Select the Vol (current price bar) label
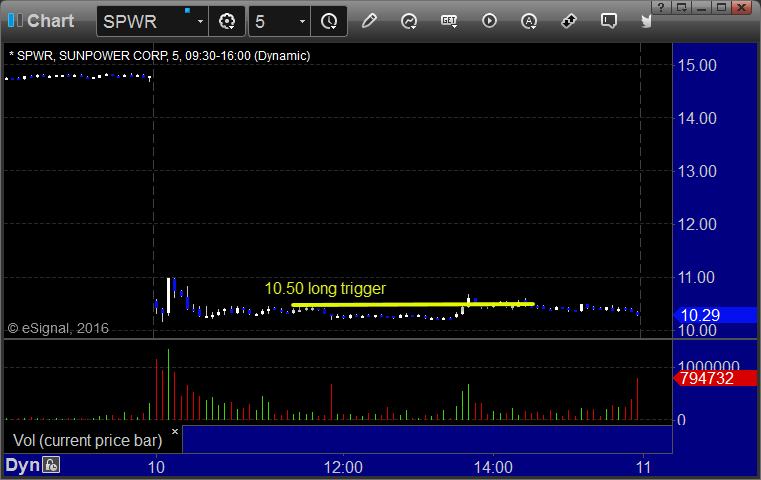Viewport: 761px width, 480px height. tap(88, 440)
